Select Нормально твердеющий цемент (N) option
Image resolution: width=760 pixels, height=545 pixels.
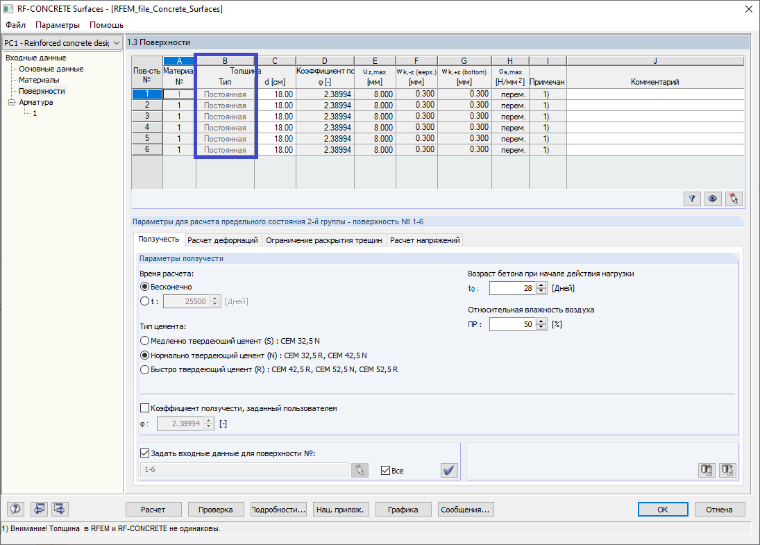pos(144,355)
